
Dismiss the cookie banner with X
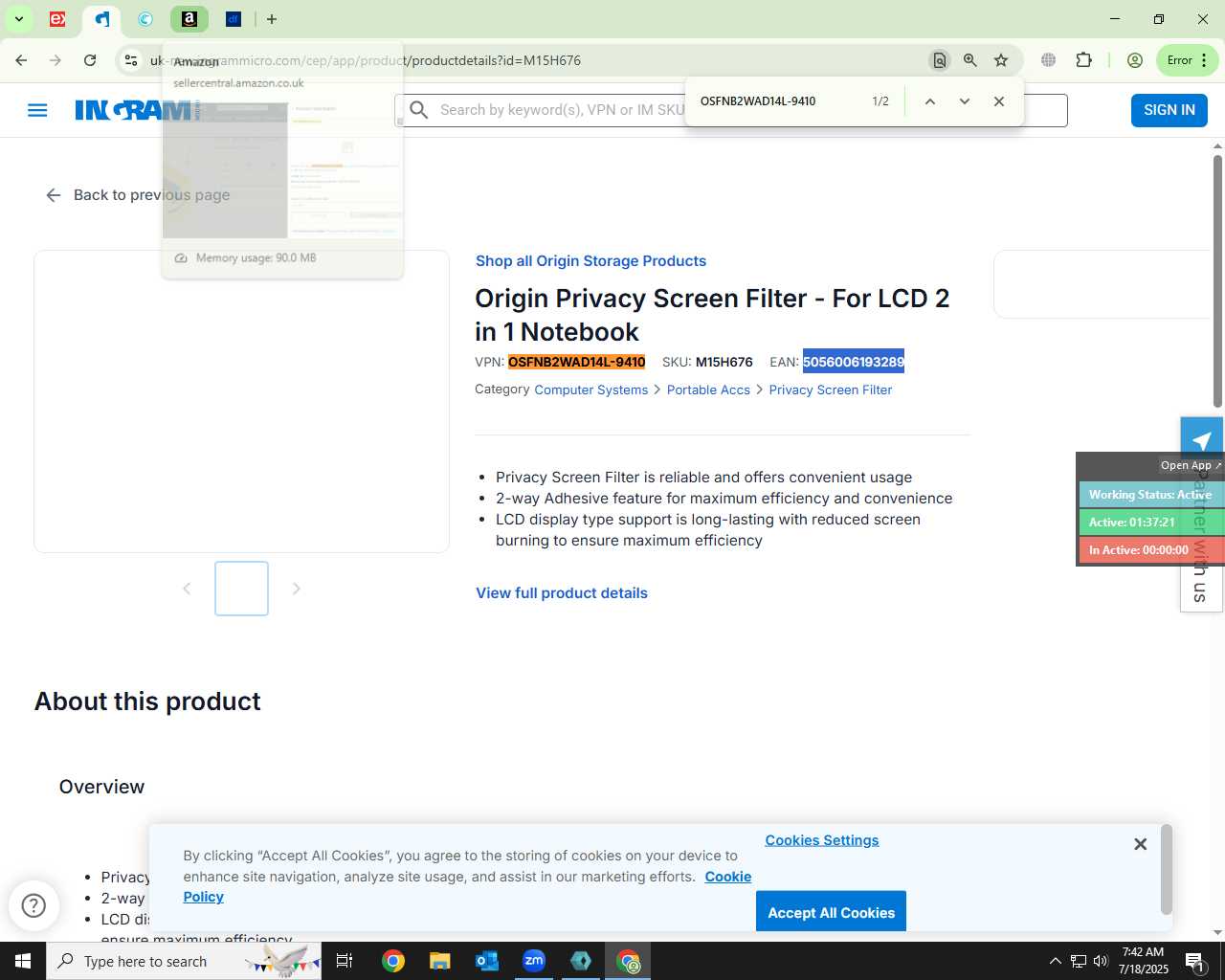click(x=1140, y=844)
